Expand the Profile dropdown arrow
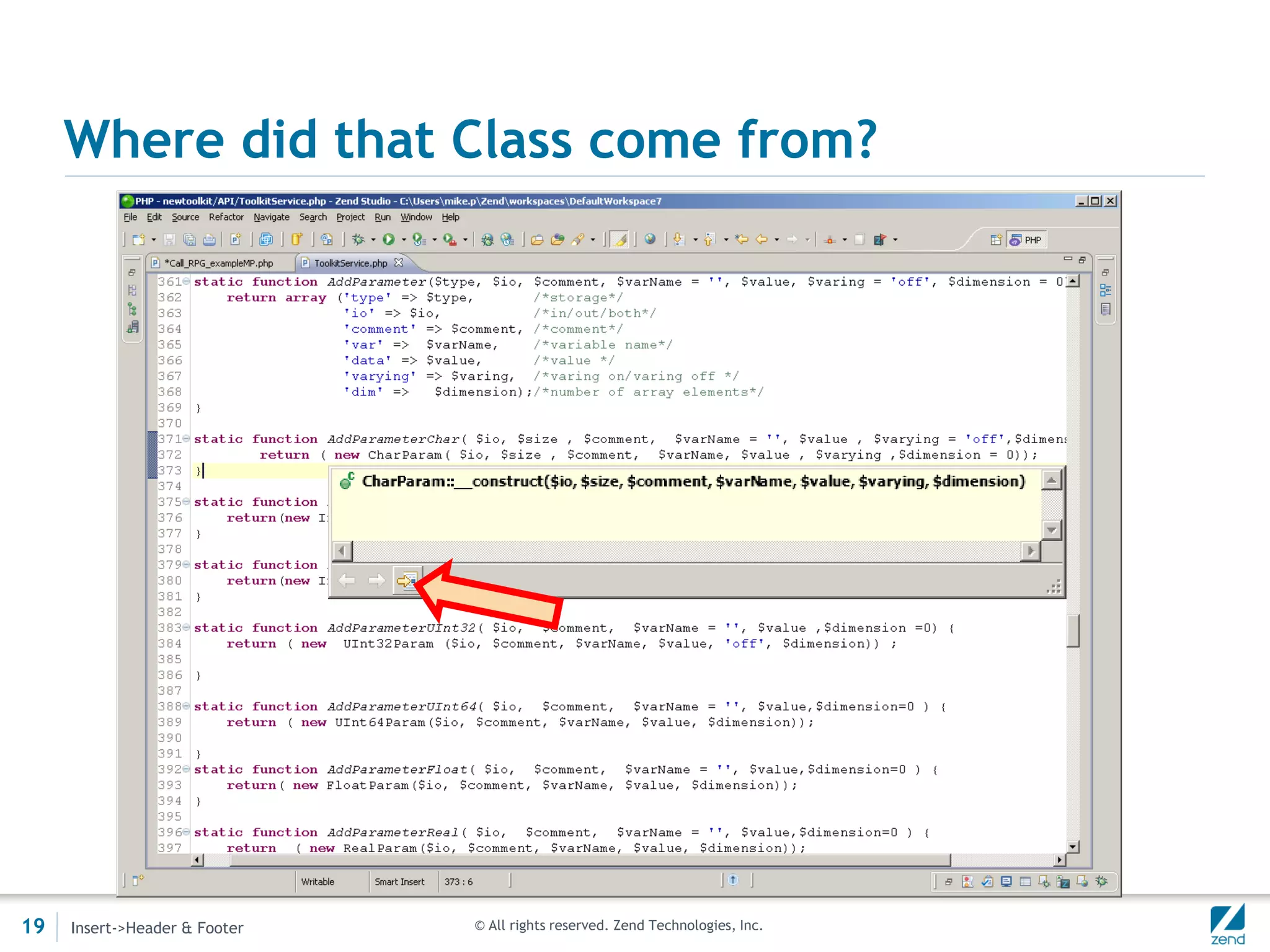Screen dimensions: 1270x952 tap(434, 240)
